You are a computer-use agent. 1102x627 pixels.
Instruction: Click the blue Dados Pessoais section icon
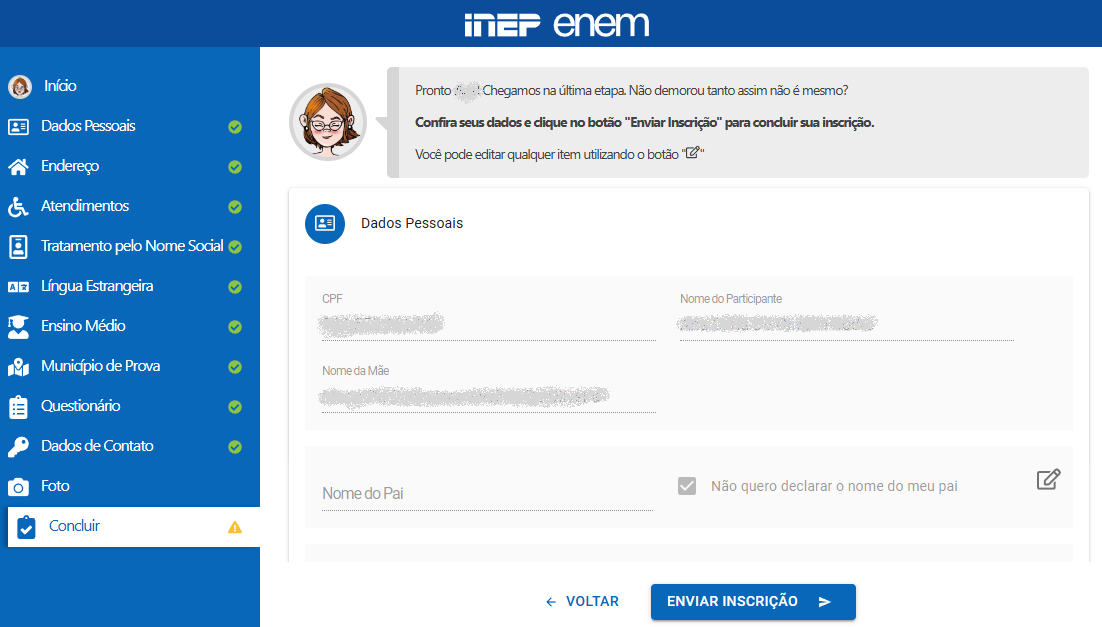point(325,224)
